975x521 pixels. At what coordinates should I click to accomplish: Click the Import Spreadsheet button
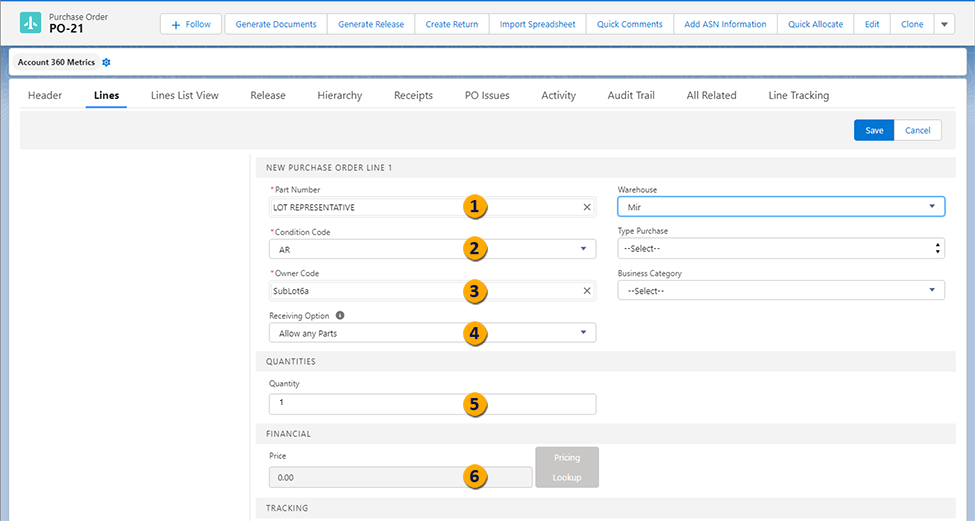tap(538, 24)
